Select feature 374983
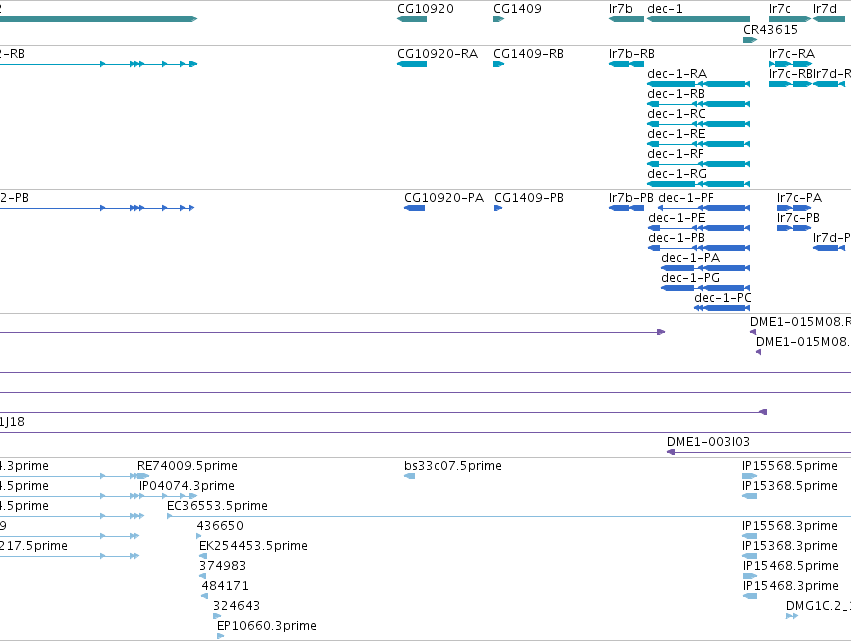851x641 pixels. (202, 576)
